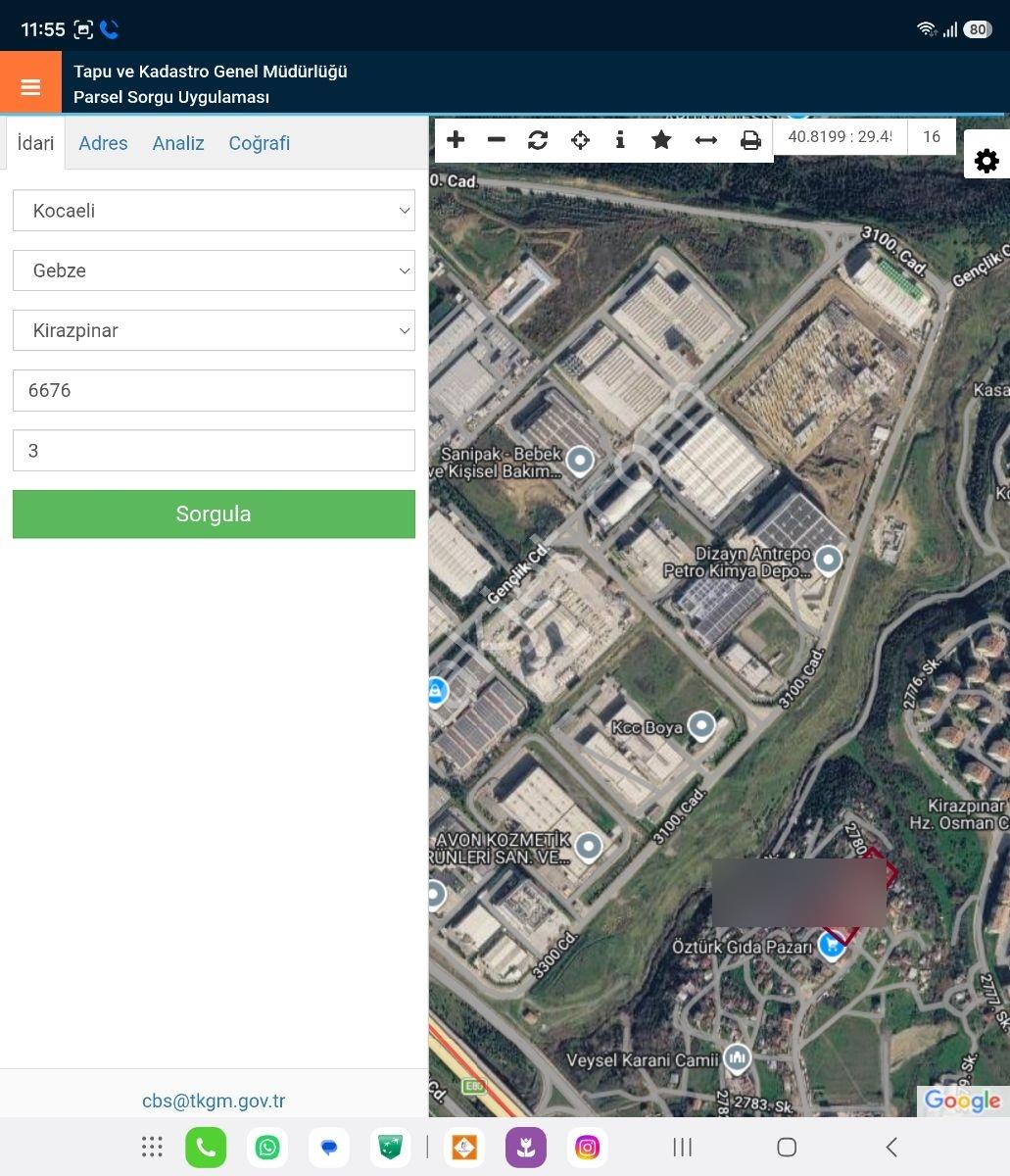This screenshot has height=1176, width=1010.
Task: Switch to the Coğrafi tab
Action: (x=260, y=143)
